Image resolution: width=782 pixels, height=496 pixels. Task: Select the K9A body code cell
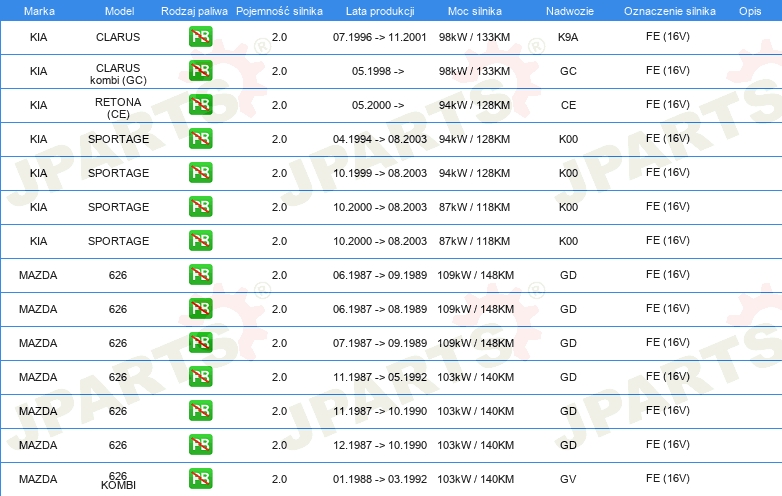point(568,38)
